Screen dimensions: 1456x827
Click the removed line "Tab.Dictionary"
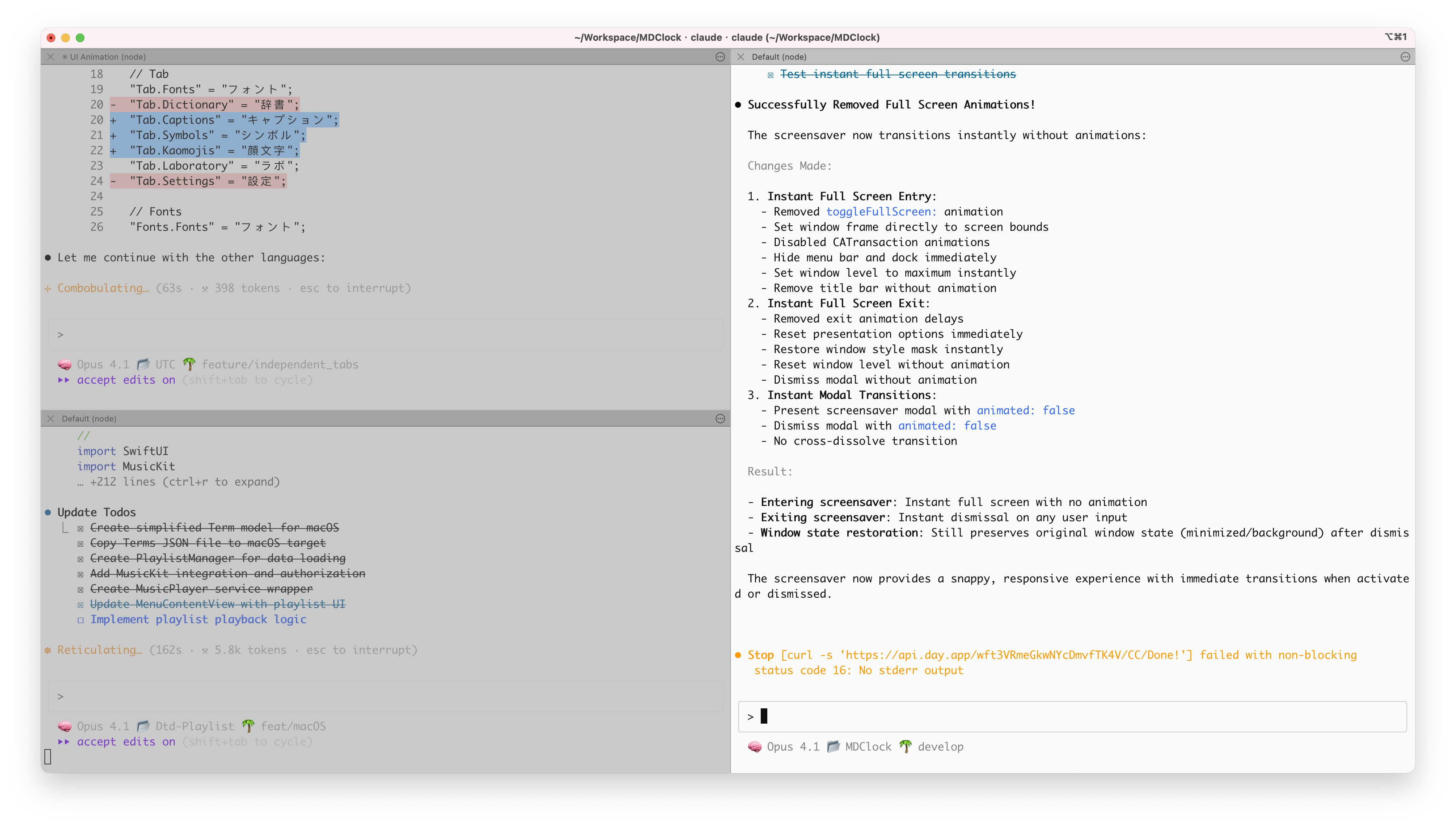click(205, 104)
